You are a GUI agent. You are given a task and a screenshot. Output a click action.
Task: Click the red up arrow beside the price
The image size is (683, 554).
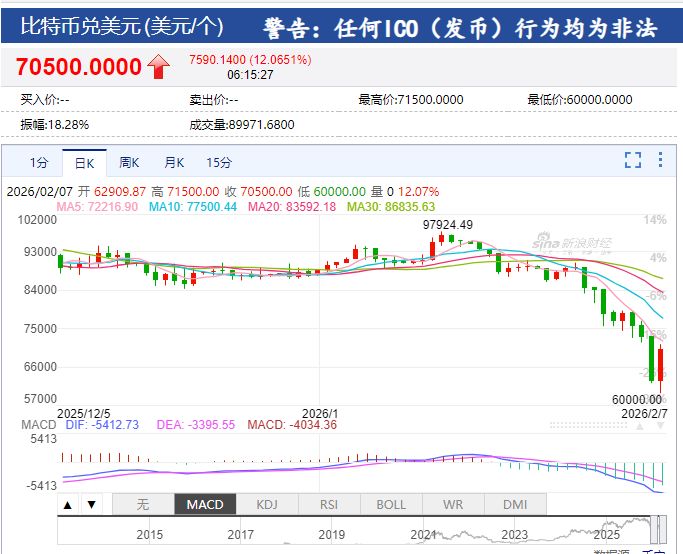tap(158, 67)
